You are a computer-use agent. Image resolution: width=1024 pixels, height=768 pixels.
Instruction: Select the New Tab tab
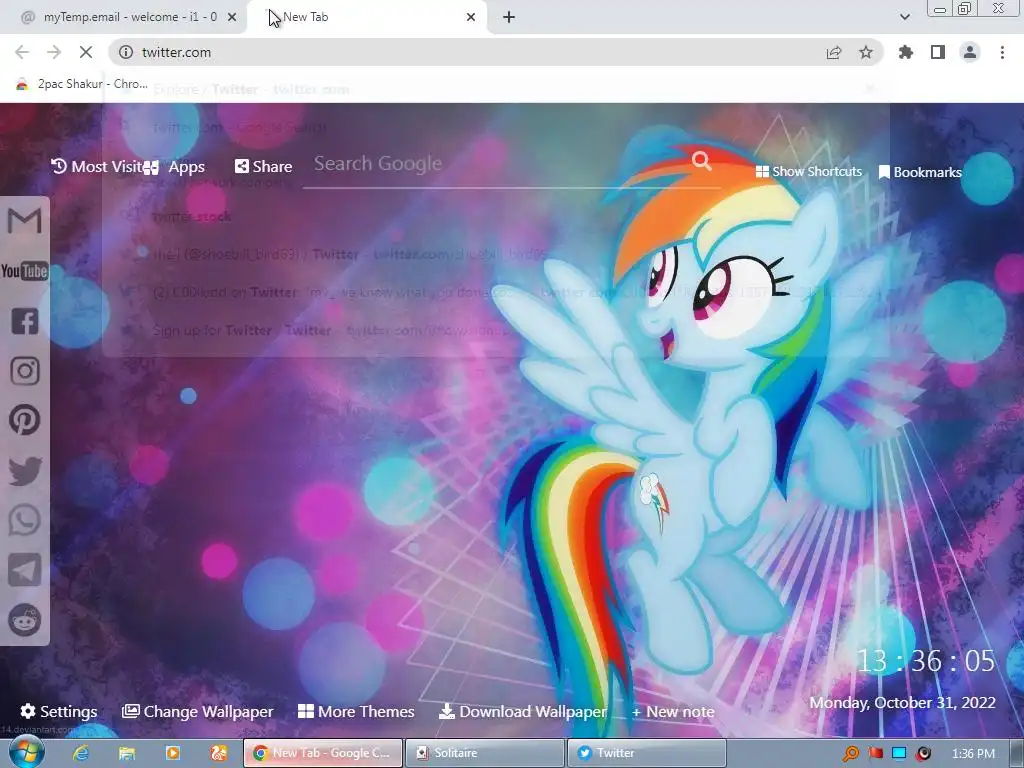[367, 17]
